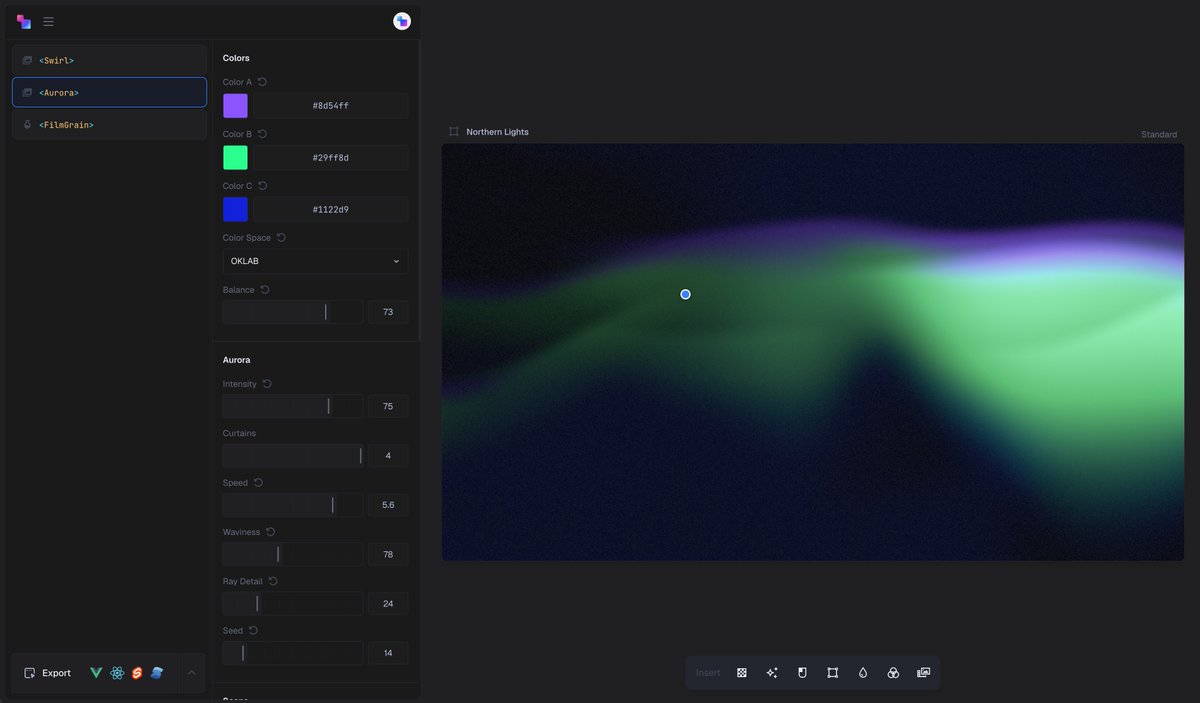Open the Standard quality dropdown
The height and width of the screenshot is (703, 1200).
(1158, 133)
